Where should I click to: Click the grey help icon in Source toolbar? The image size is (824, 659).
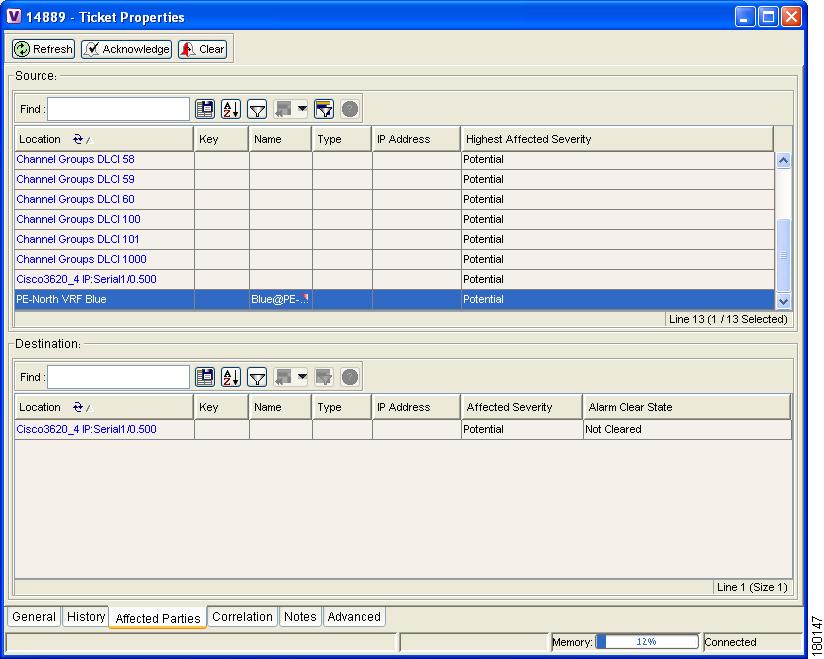click(x=350, y=109)
